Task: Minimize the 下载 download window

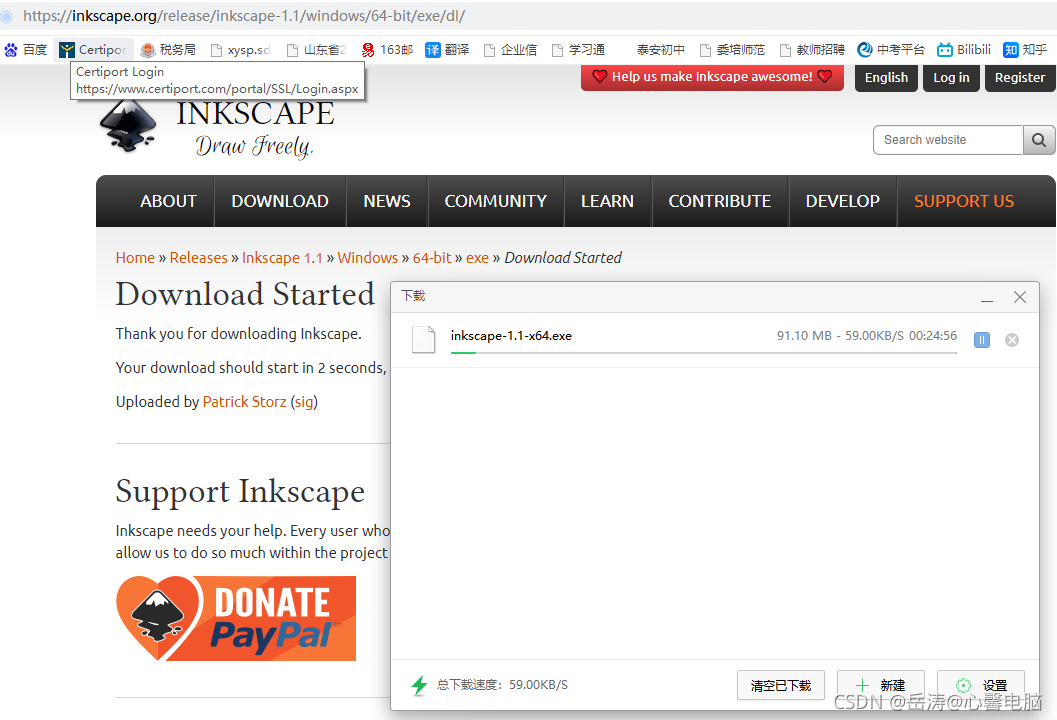Action: (987, 297)
